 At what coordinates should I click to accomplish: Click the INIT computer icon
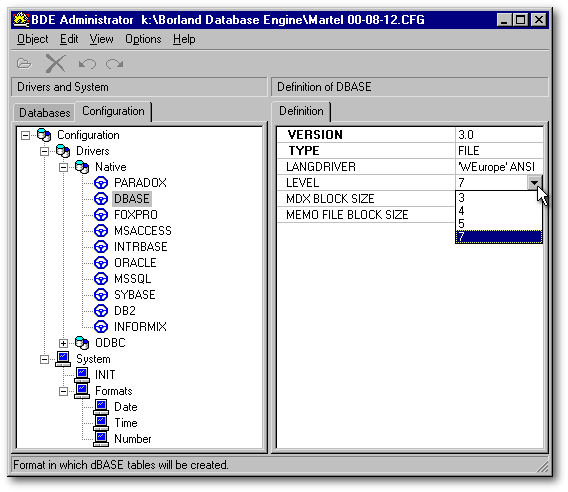[82, 375]
